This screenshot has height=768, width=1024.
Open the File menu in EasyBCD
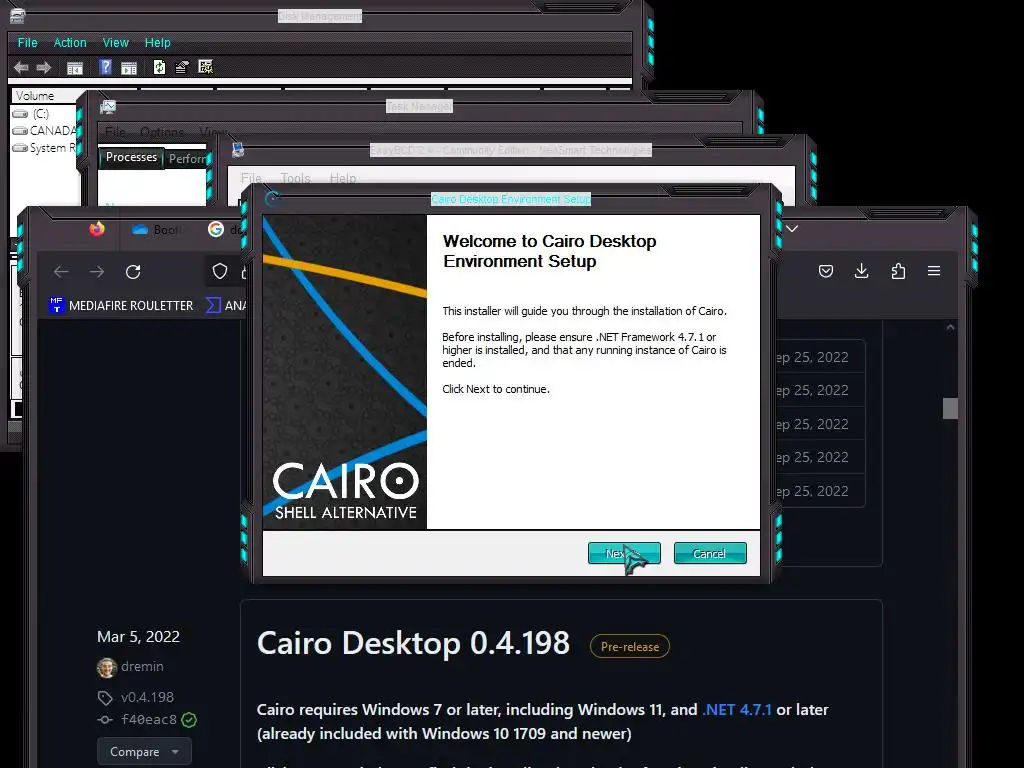tap(251, 178)
